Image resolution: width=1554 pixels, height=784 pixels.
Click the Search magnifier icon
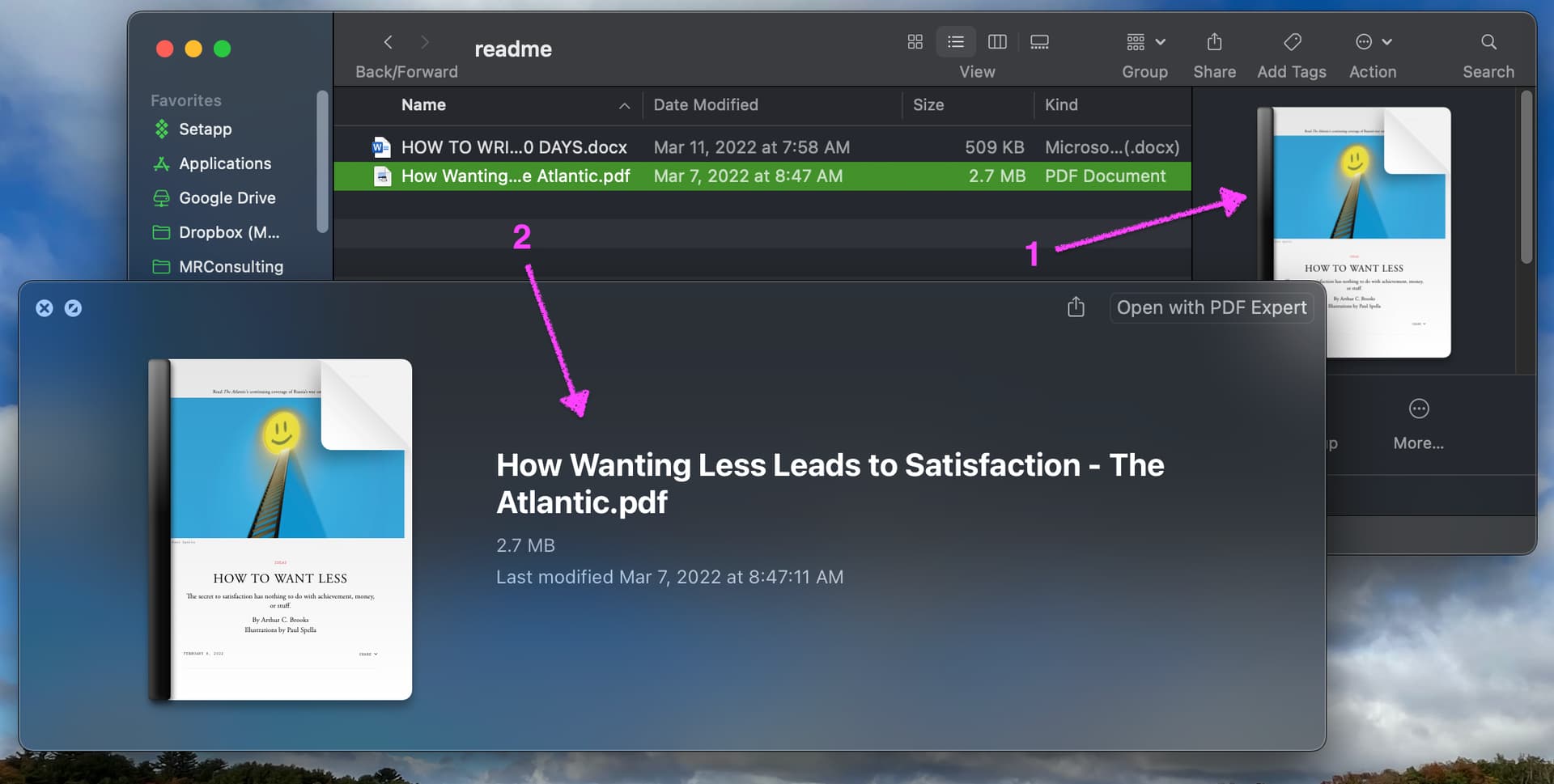[x=1488, y=42]
